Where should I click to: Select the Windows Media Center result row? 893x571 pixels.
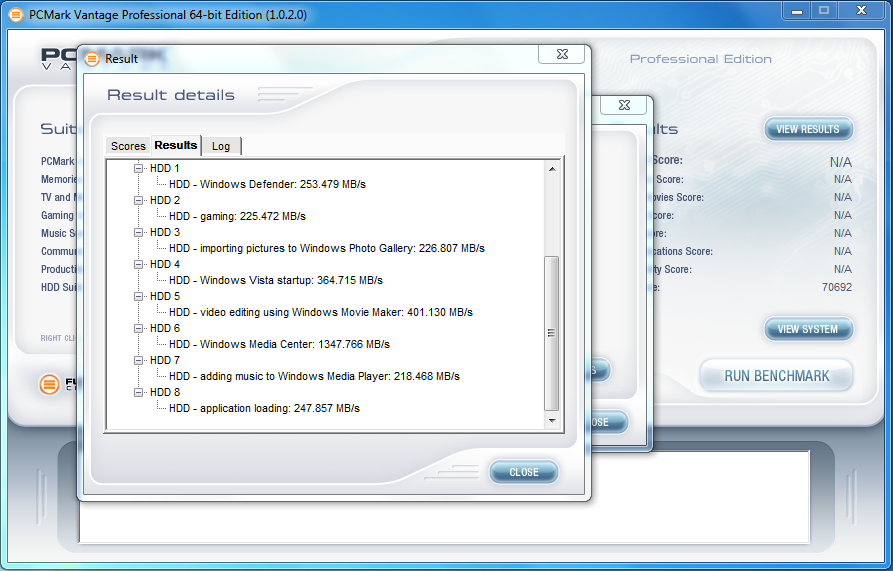pos(279,344)
